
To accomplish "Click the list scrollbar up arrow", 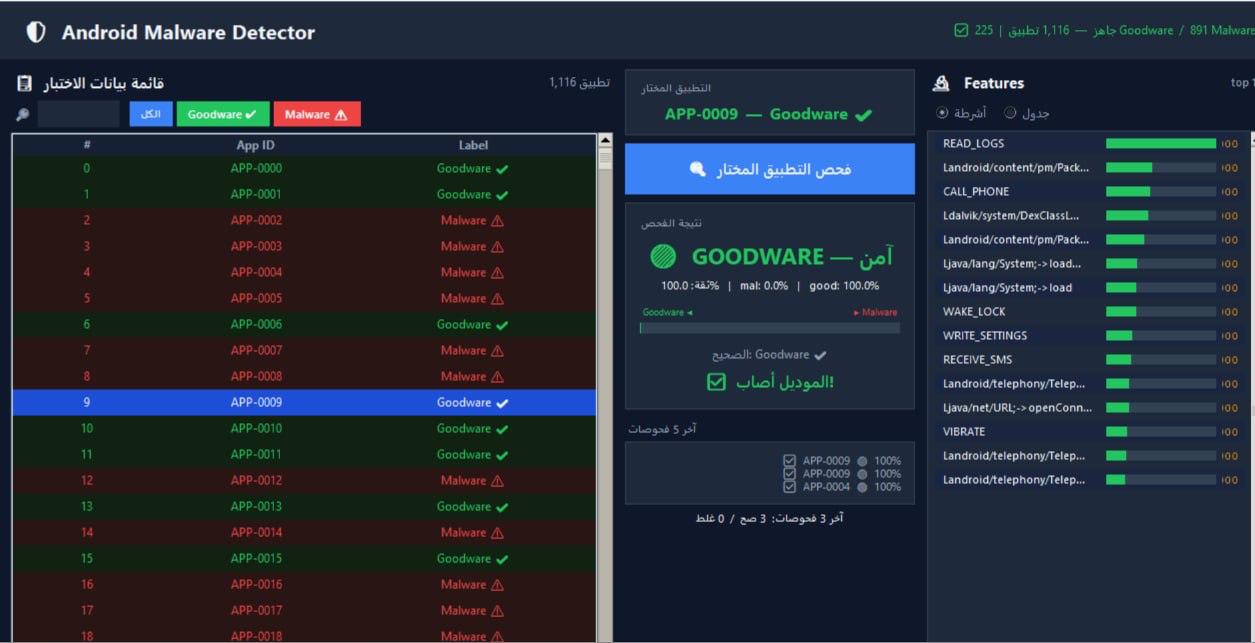I will click(604, 141).
